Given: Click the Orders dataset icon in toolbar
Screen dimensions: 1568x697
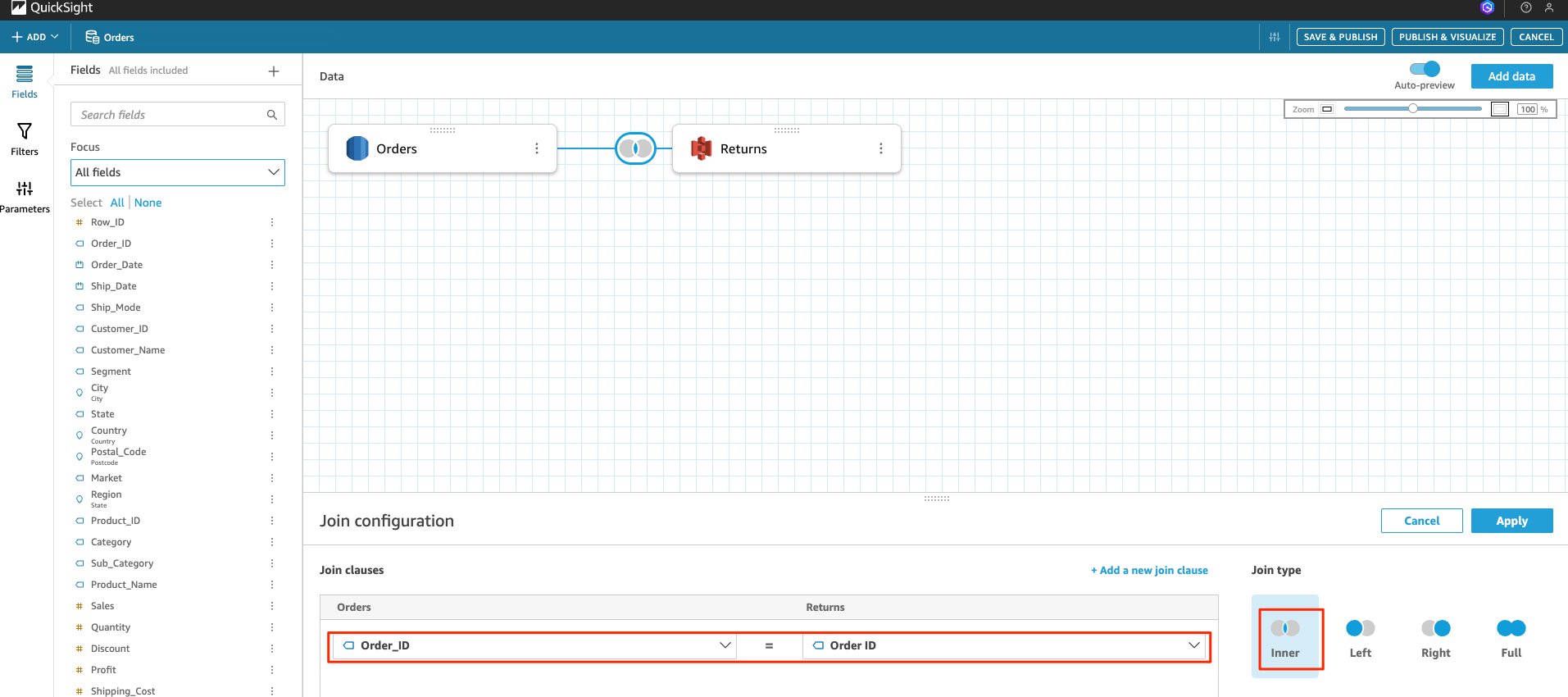Looking at the screenshot, I should pyautogui.click(x=93, y=37).
